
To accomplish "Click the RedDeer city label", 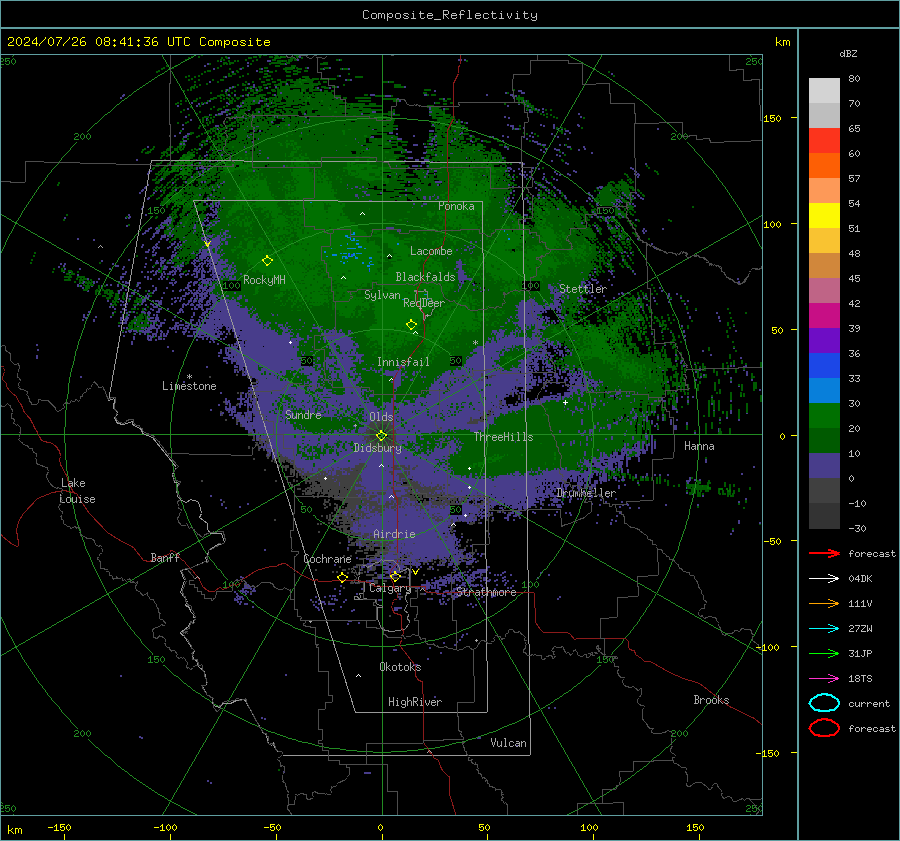I will [x=424, y=303].
